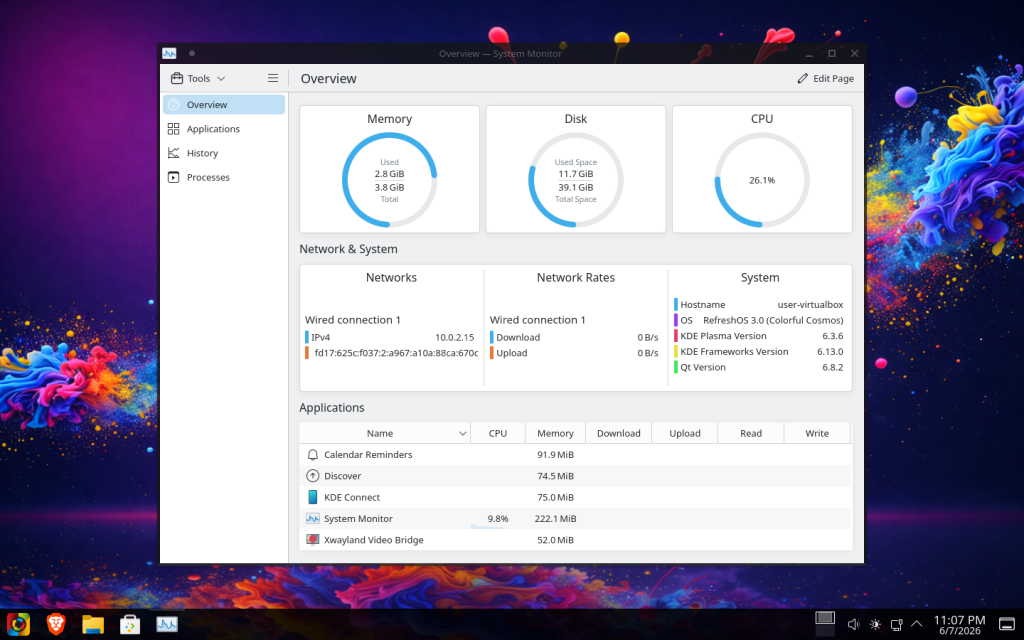The height and width of the screenshot is (640, 1024).
Task: Select Overview in the sidebar
Action: tap(223, 104)
